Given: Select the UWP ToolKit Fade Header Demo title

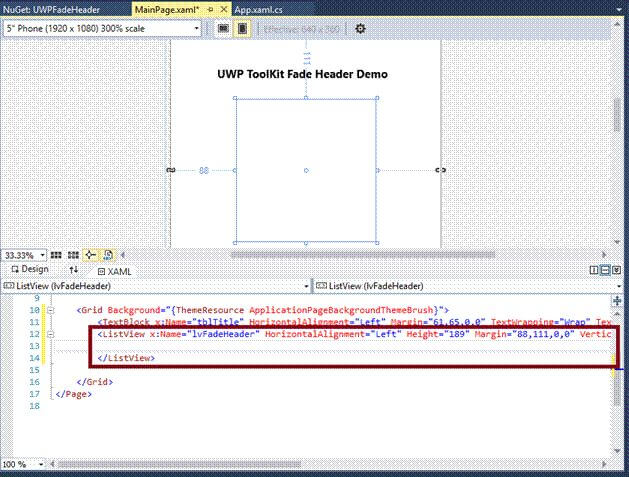Looking at the screenshot, I should click(302, 74).
